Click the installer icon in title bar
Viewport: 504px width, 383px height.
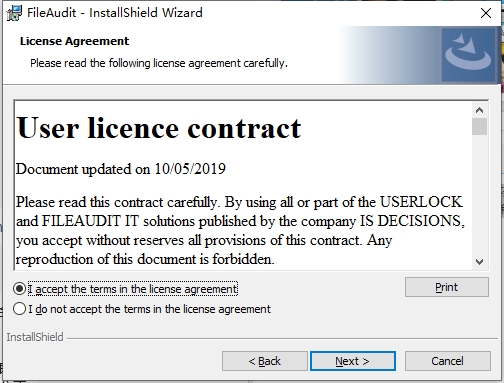point(14,13)
